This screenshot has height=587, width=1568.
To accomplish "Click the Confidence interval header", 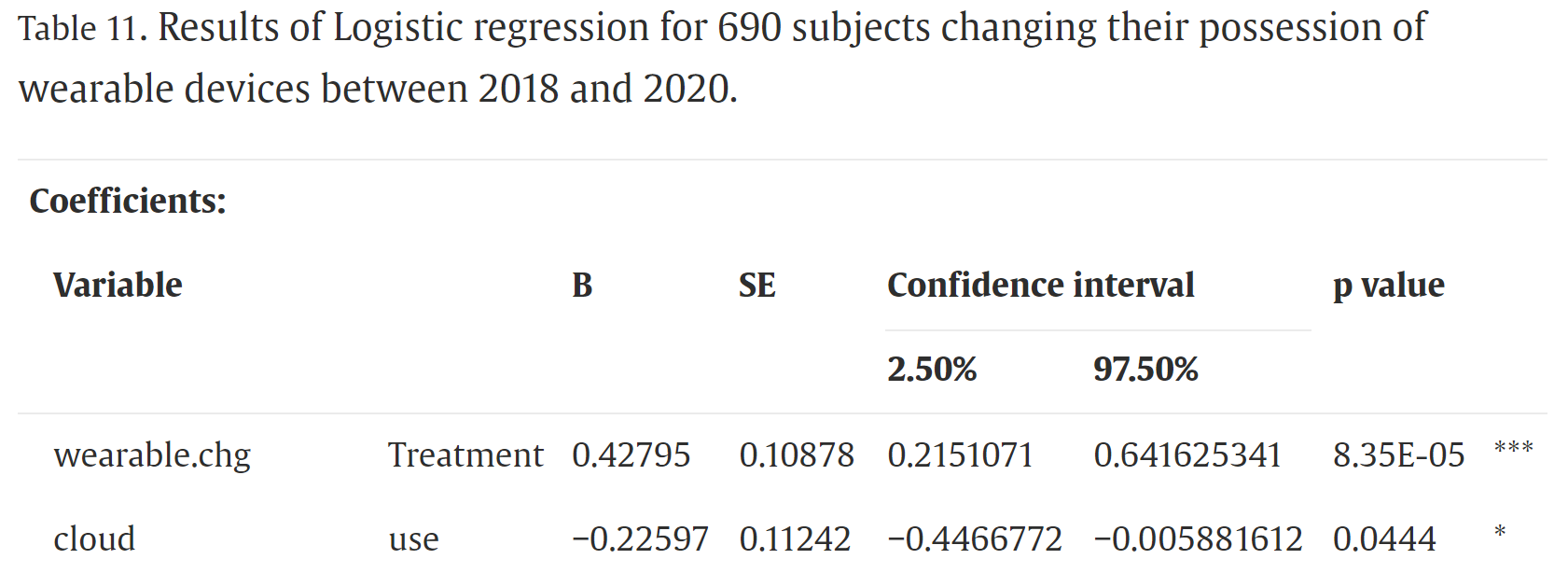I will [1040, 285].
